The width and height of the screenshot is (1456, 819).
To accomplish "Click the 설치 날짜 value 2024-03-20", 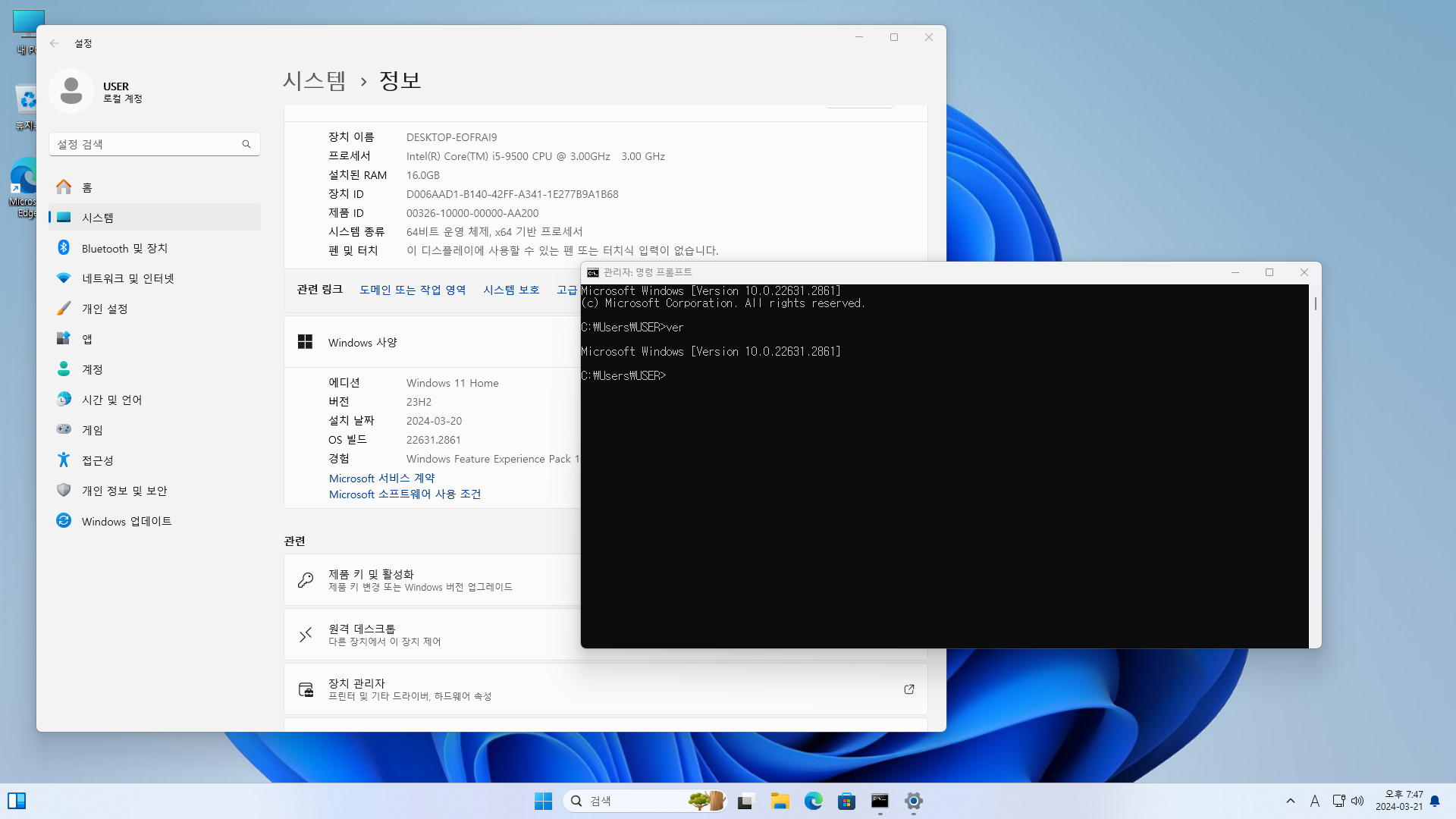I will click(x=434, y=421).
